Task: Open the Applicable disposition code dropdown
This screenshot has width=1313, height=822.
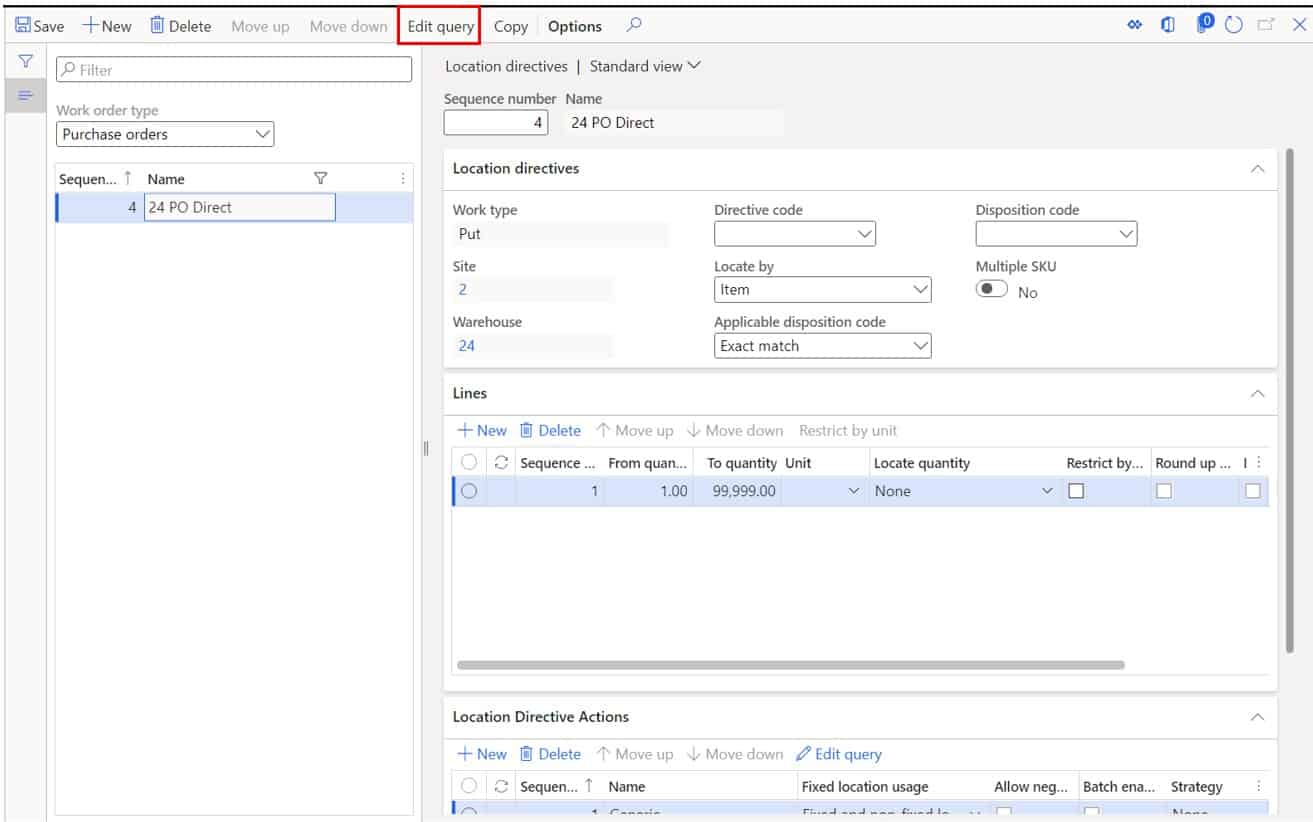Action: 920,345
